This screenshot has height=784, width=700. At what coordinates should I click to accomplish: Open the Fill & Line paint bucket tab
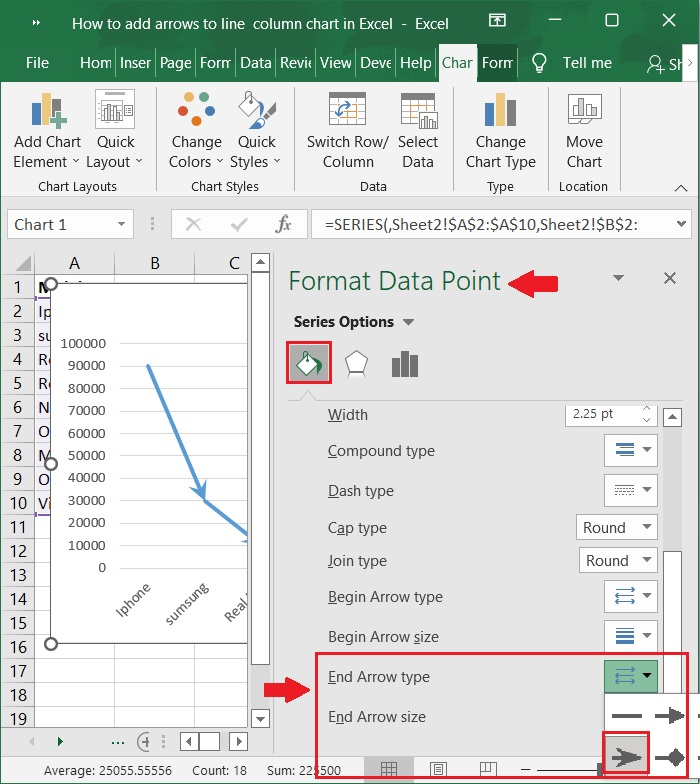tap(309, 364)
